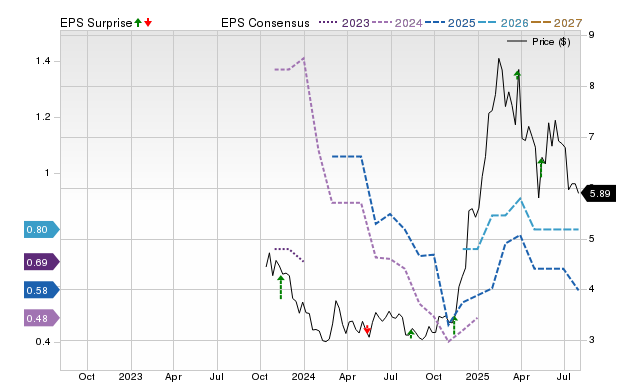Click the 0.58 EPS consensus label
640x382 pixels.
coord(41,290)
